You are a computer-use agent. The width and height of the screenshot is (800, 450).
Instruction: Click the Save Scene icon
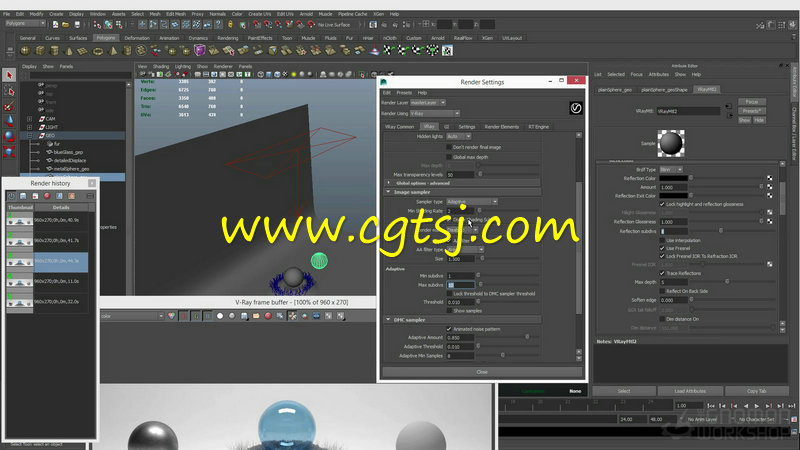pos(77,24)
